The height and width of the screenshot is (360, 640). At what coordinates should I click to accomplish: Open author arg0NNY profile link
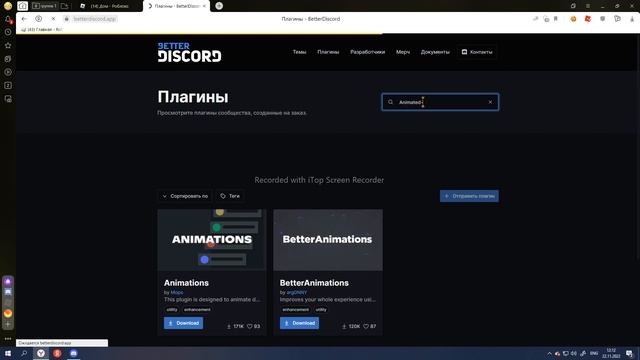[x=297, y=292]
